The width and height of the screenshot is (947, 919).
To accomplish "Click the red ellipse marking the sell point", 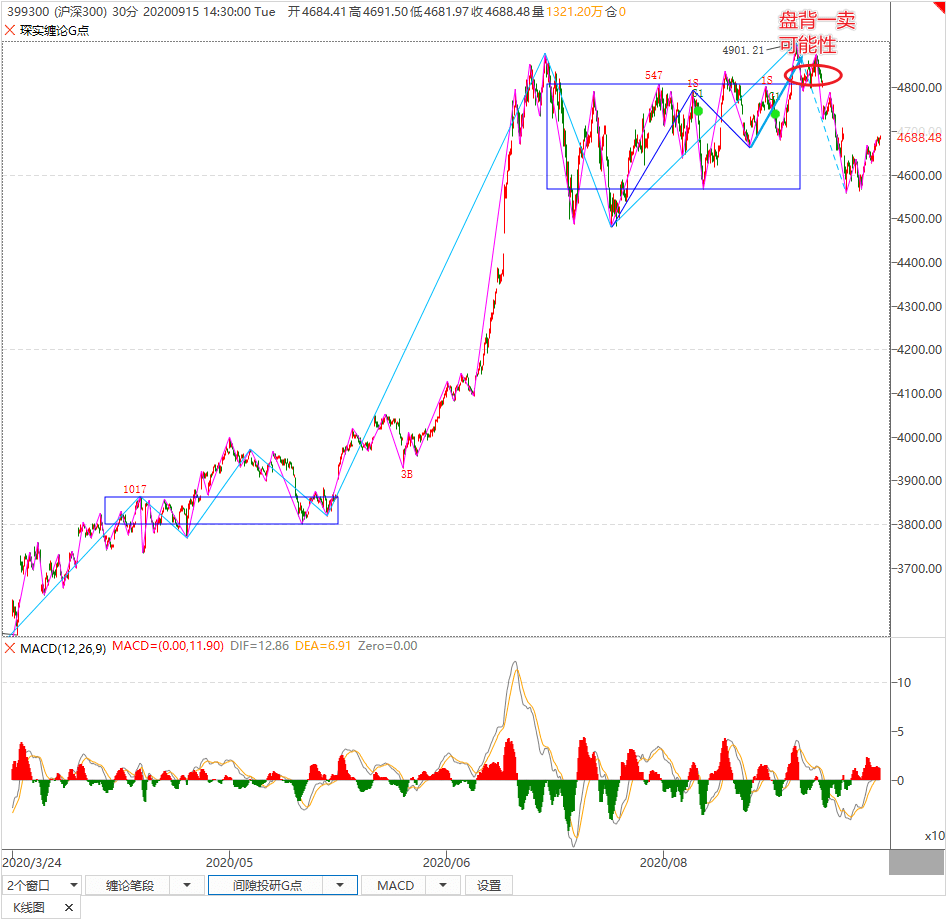I will pos(813,74).
